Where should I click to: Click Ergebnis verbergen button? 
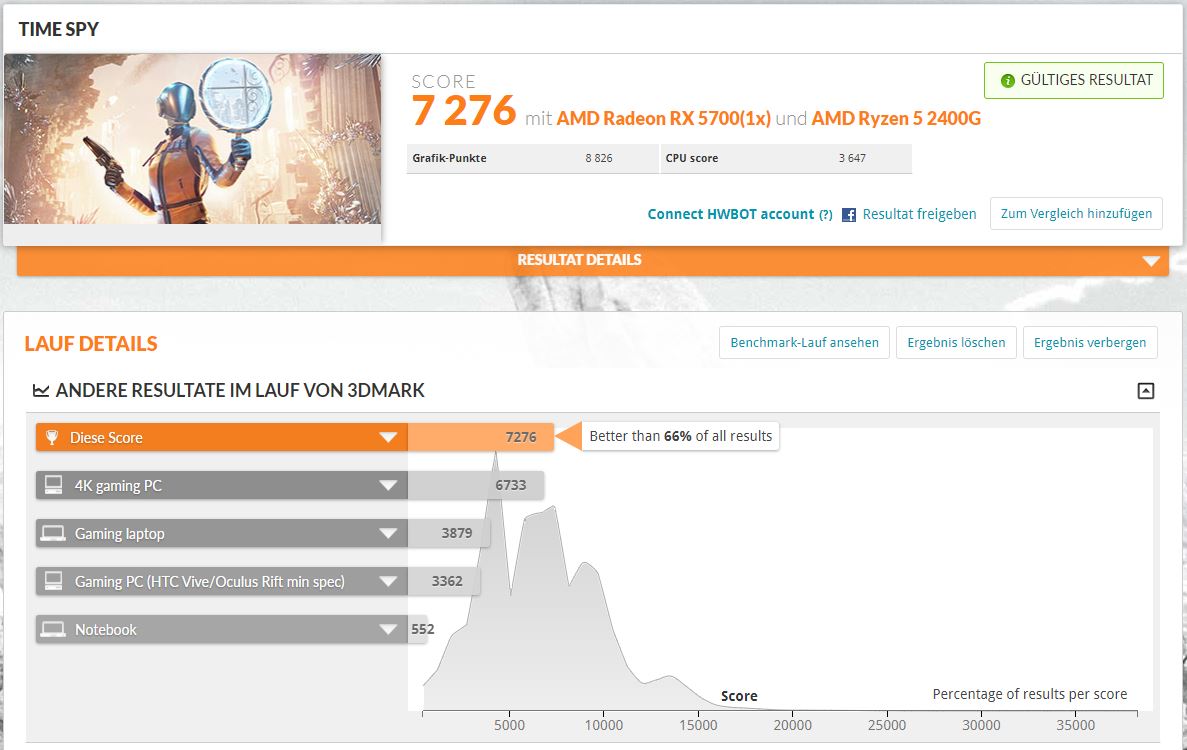1089,343
